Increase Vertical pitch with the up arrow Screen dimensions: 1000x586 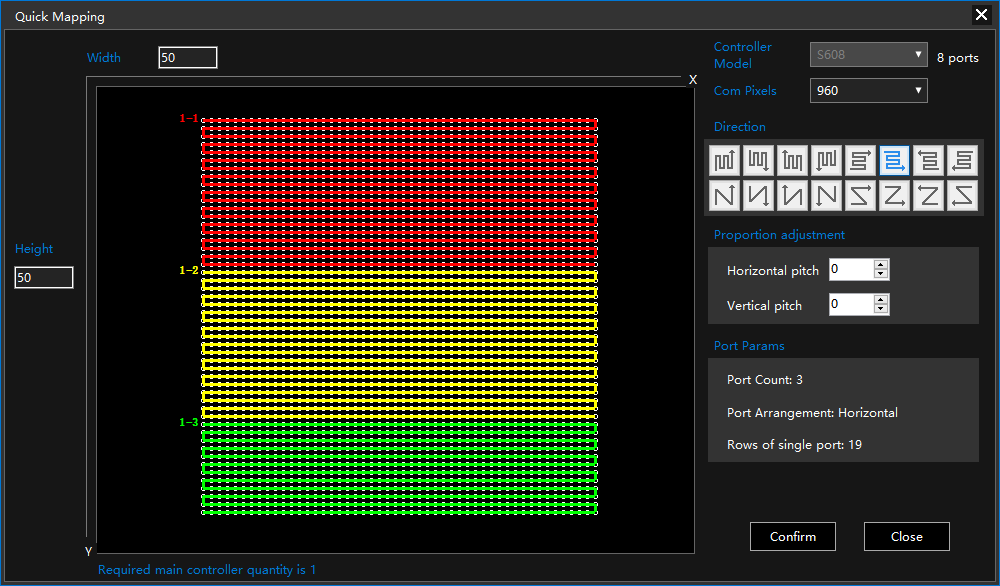[881, 299]
